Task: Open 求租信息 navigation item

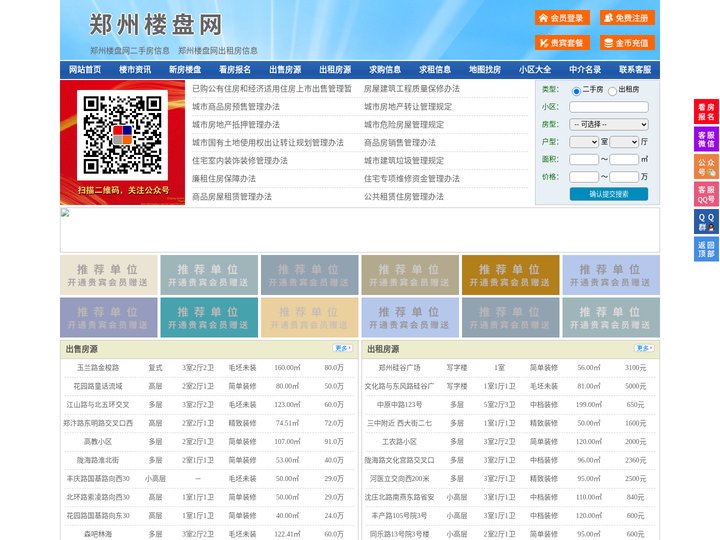Action: tap(435, 70)
